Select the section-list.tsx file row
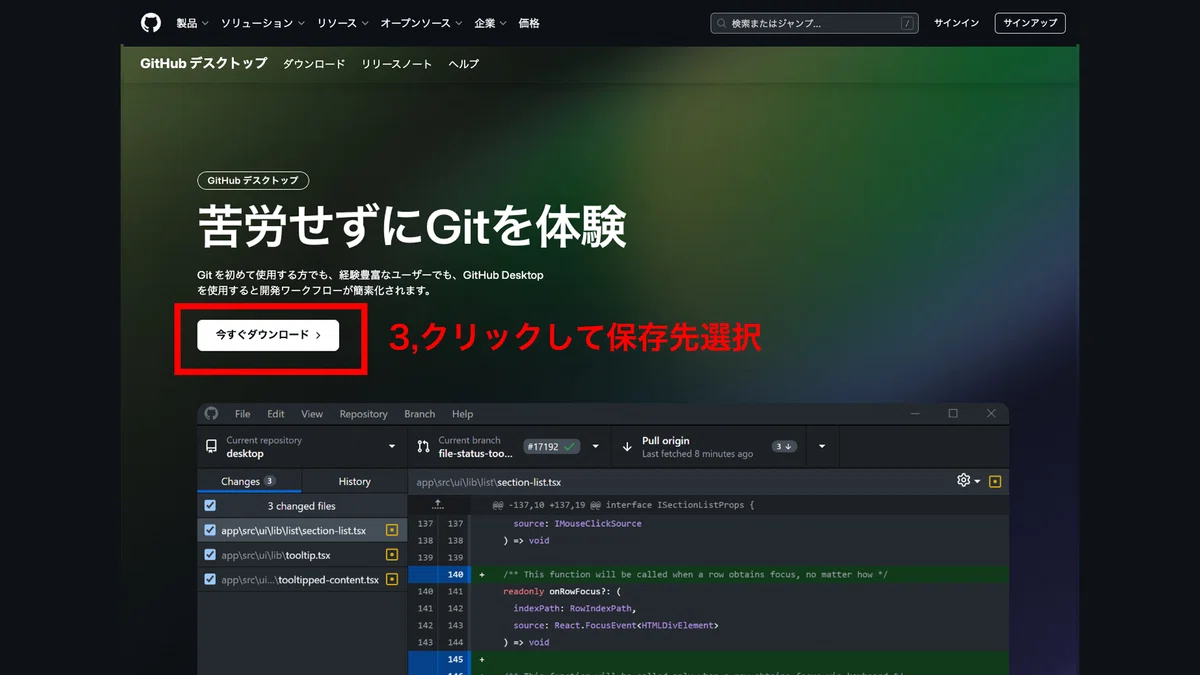The image size is (1200, 675). tap(302, 530)
